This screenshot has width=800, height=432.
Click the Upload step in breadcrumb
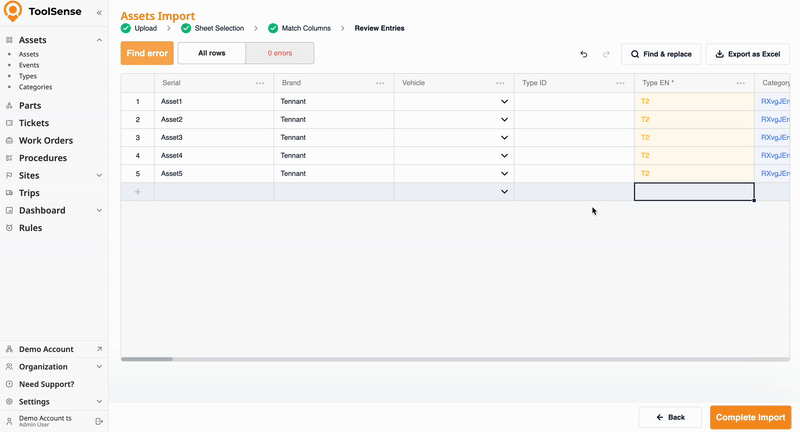(139, 28)
